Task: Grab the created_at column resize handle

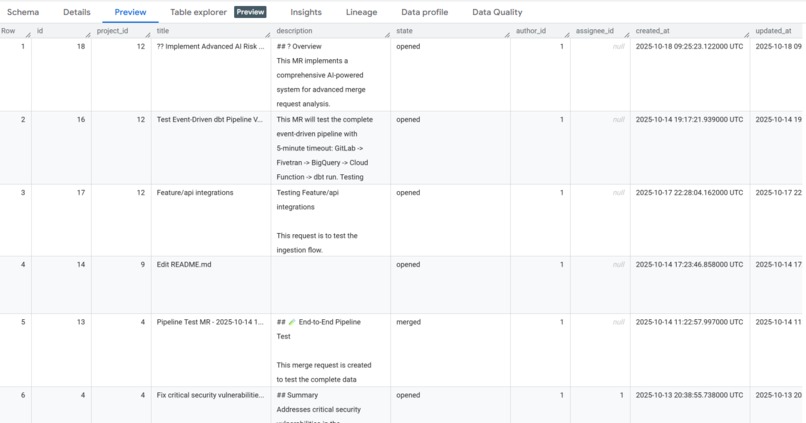Action: pyautogui.click(x=747, y=35)
